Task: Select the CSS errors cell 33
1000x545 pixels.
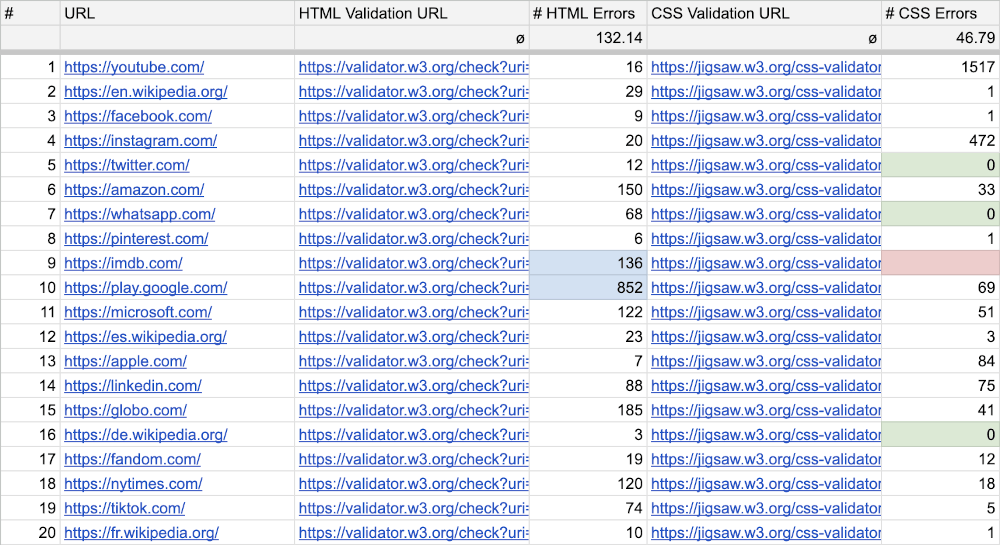Action: click(x=941, y=190)
